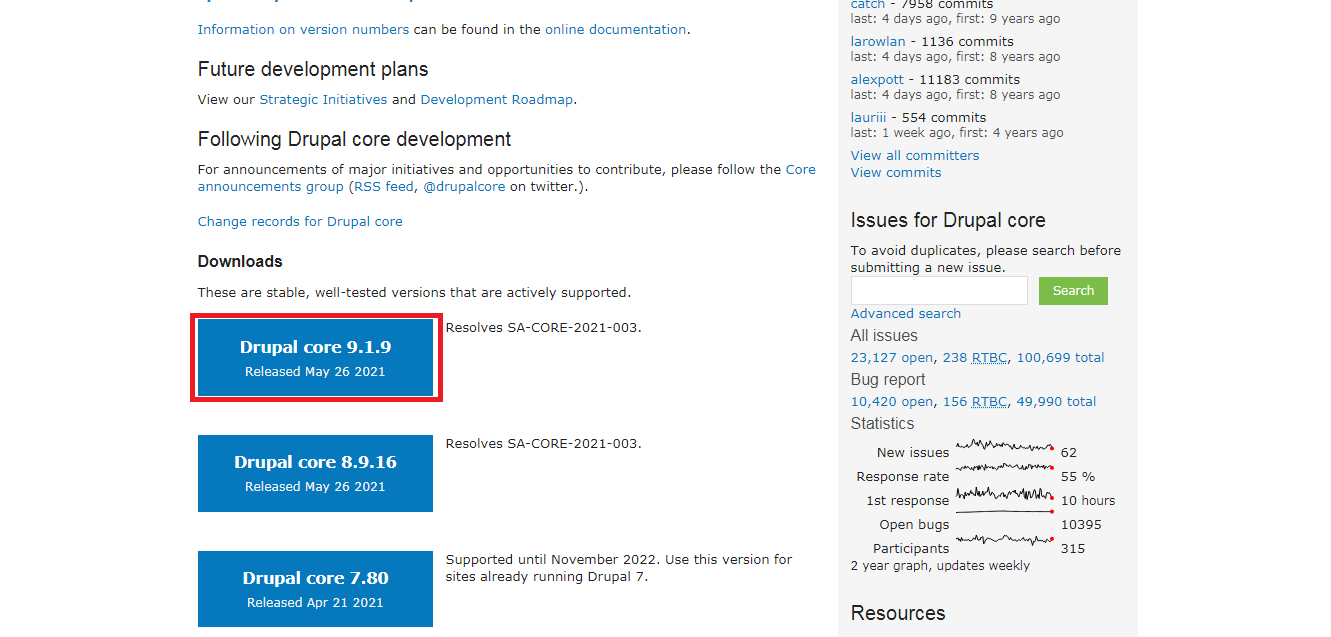Click the 1st response sparkline graph
The height and width of the screenshot is (637, 1331).
pos(1005,493)
